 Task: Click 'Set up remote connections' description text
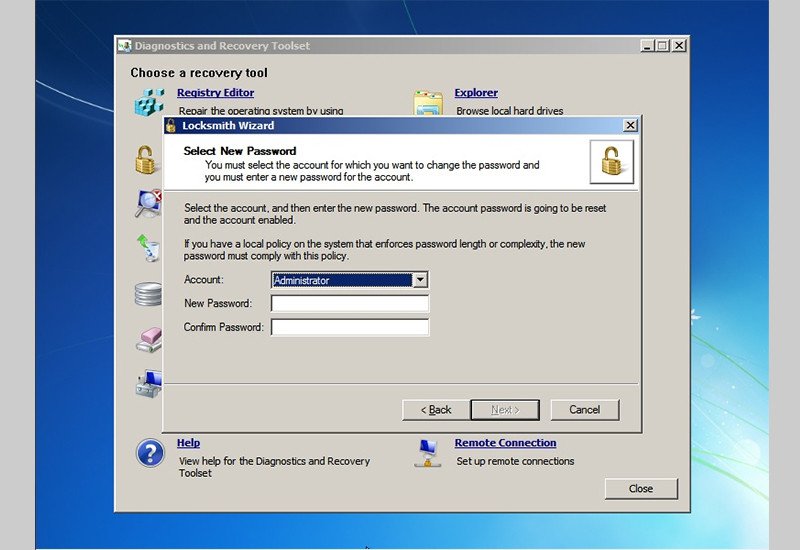[x=515, y=461]
